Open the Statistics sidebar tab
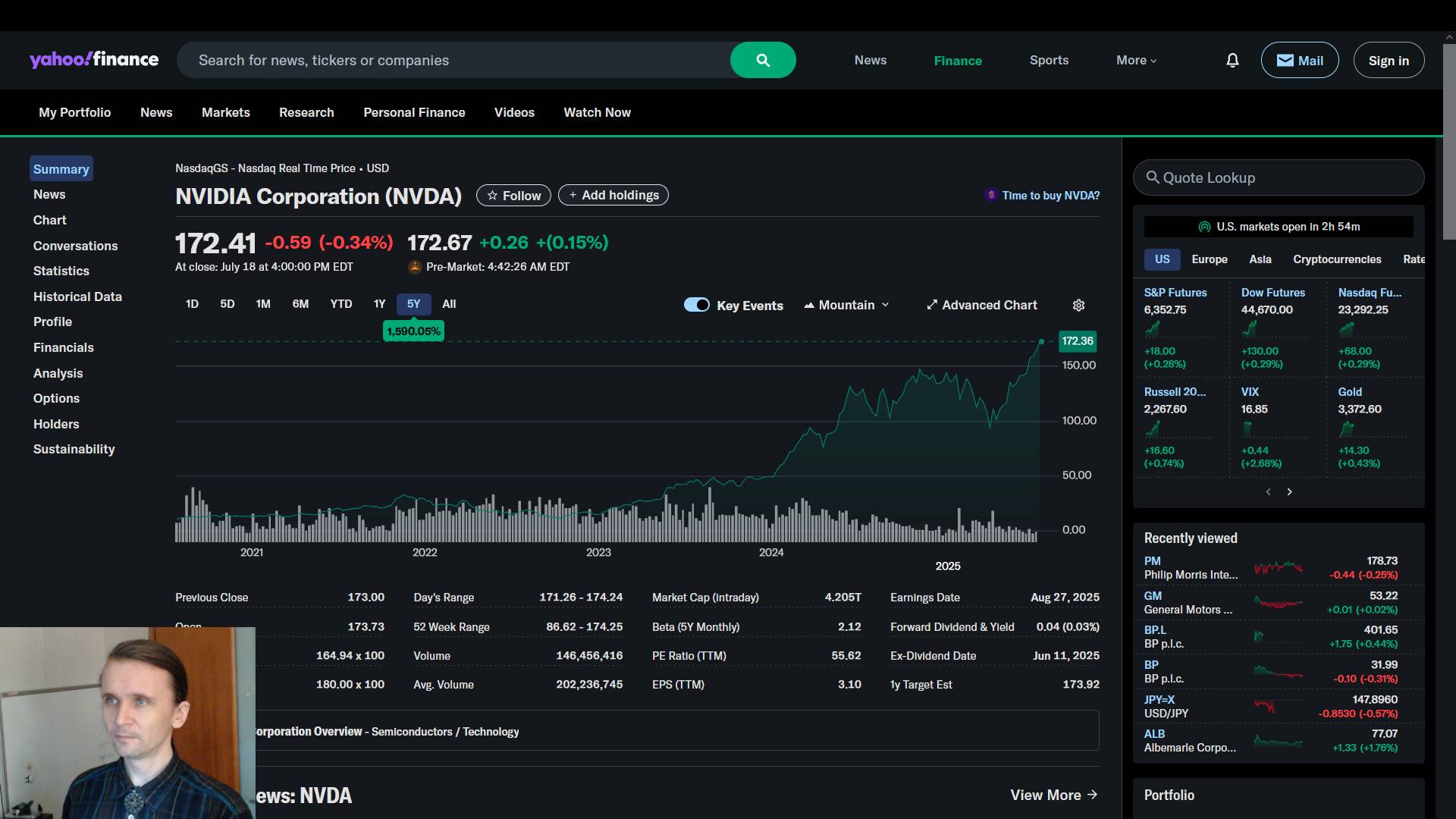The image size is (1456, 819). pos(61,271)
